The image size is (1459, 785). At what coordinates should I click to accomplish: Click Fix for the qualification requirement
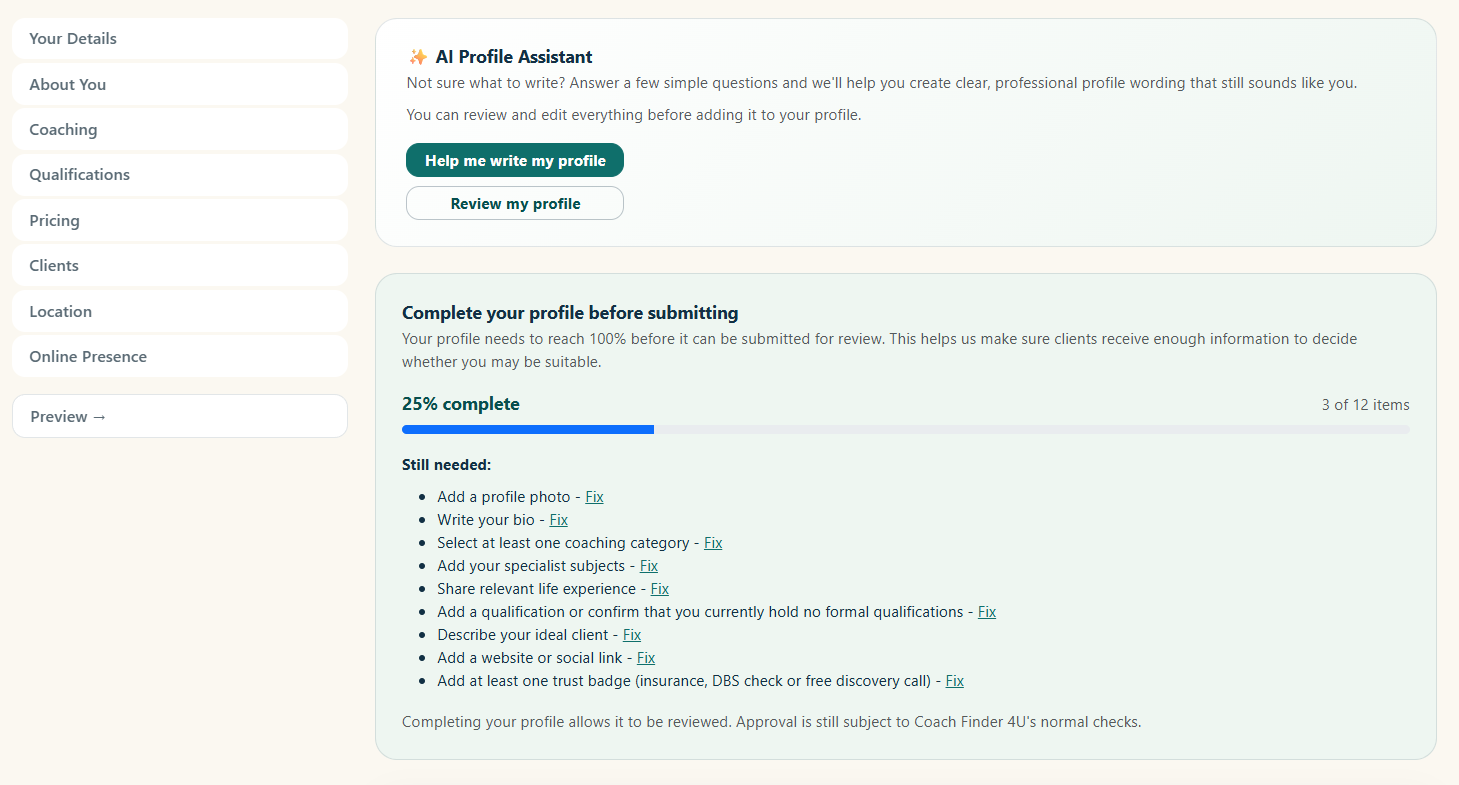click(x=987, y=612)
